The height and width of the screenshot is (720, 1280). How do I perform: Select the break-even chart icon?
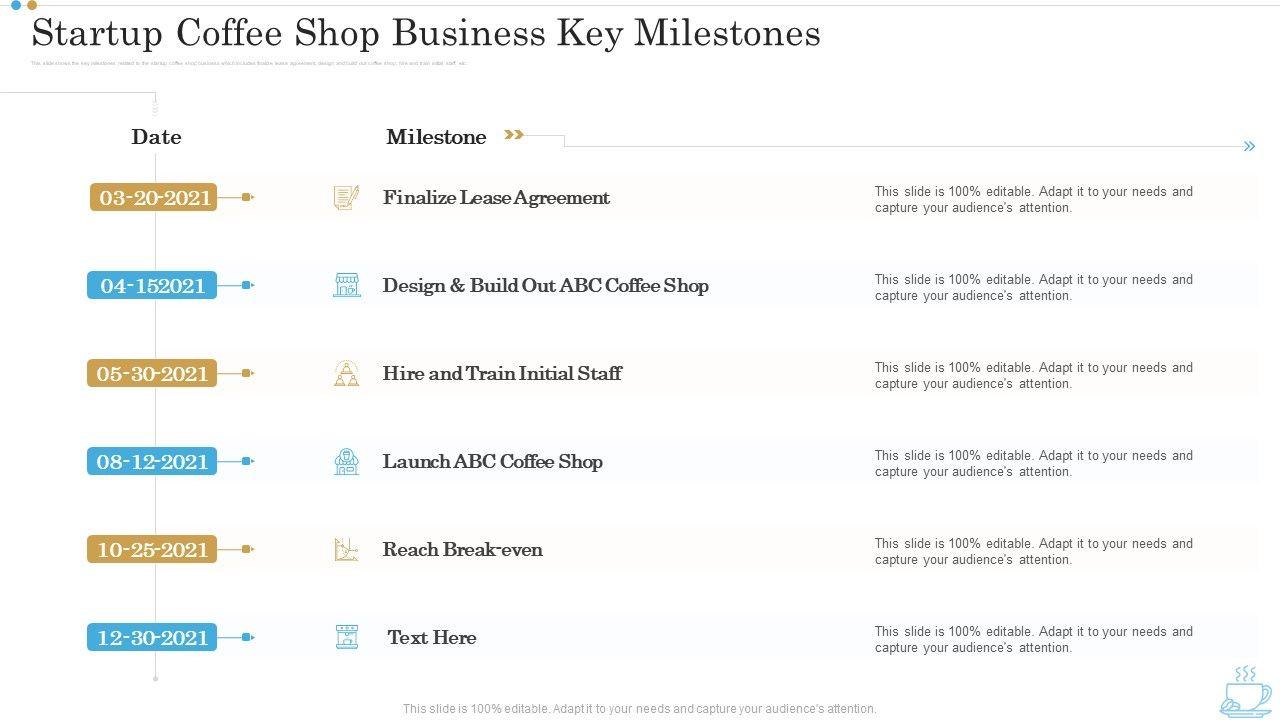[346, 549]
